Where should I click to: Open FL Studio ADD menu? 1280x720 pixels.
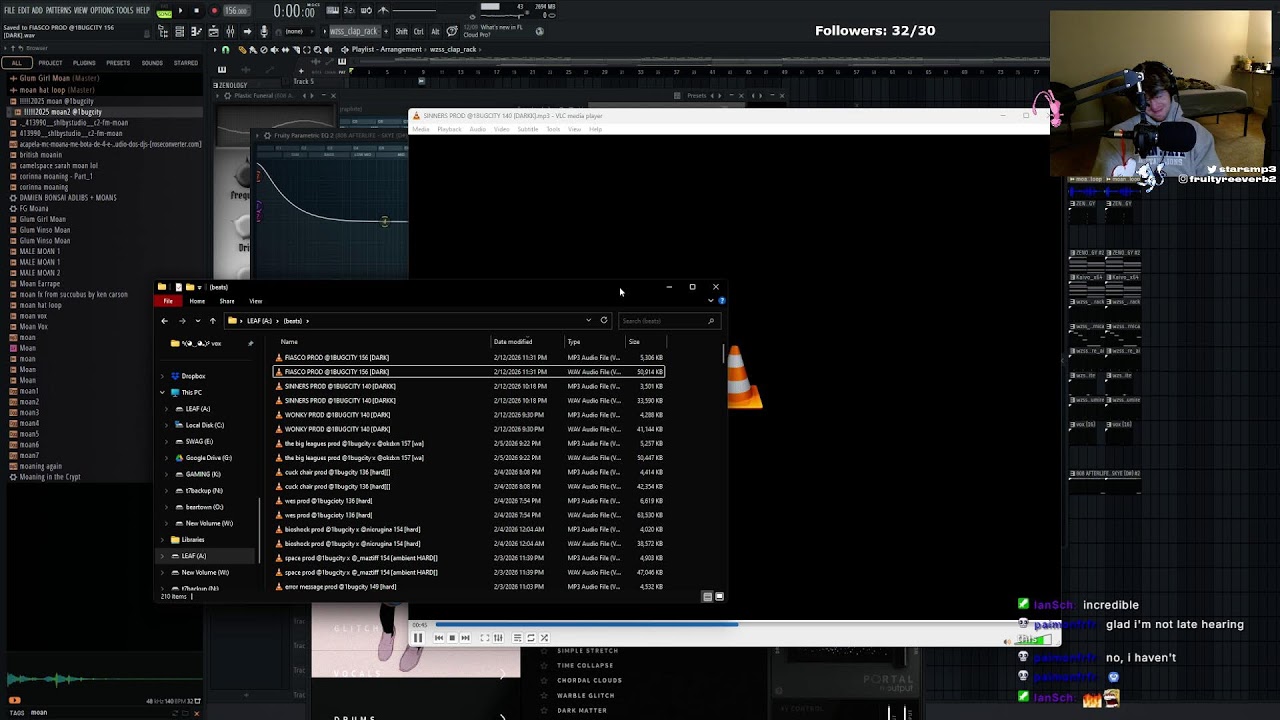pyautogui.click(x=37, y=11)
